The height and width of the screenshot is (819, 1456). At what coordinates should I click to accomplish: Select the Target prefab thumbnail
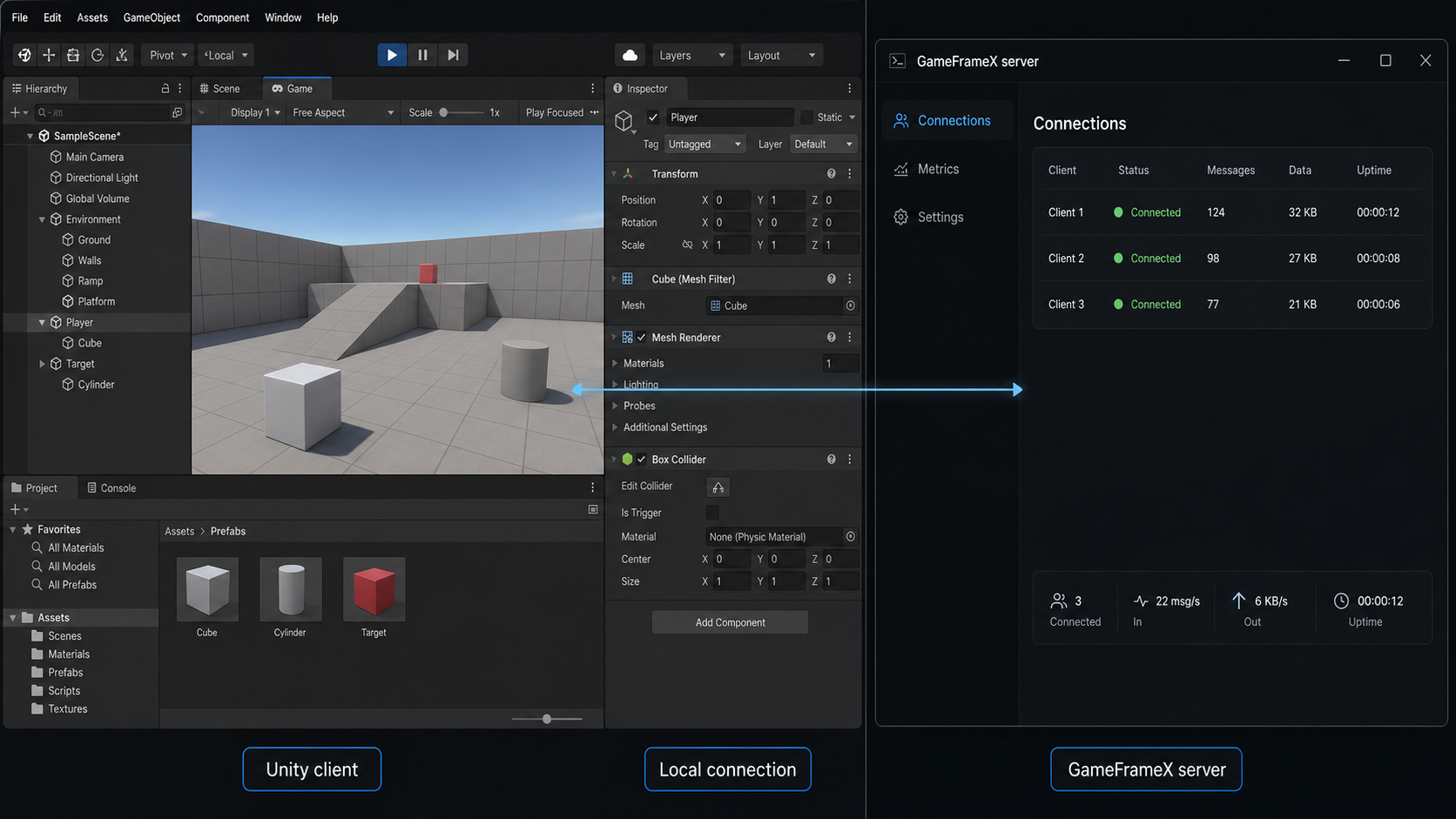tap(374, 589)
